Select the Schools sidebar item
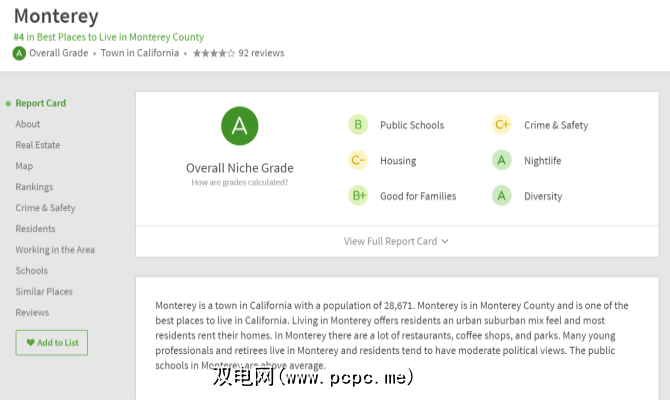 [32, 271]
